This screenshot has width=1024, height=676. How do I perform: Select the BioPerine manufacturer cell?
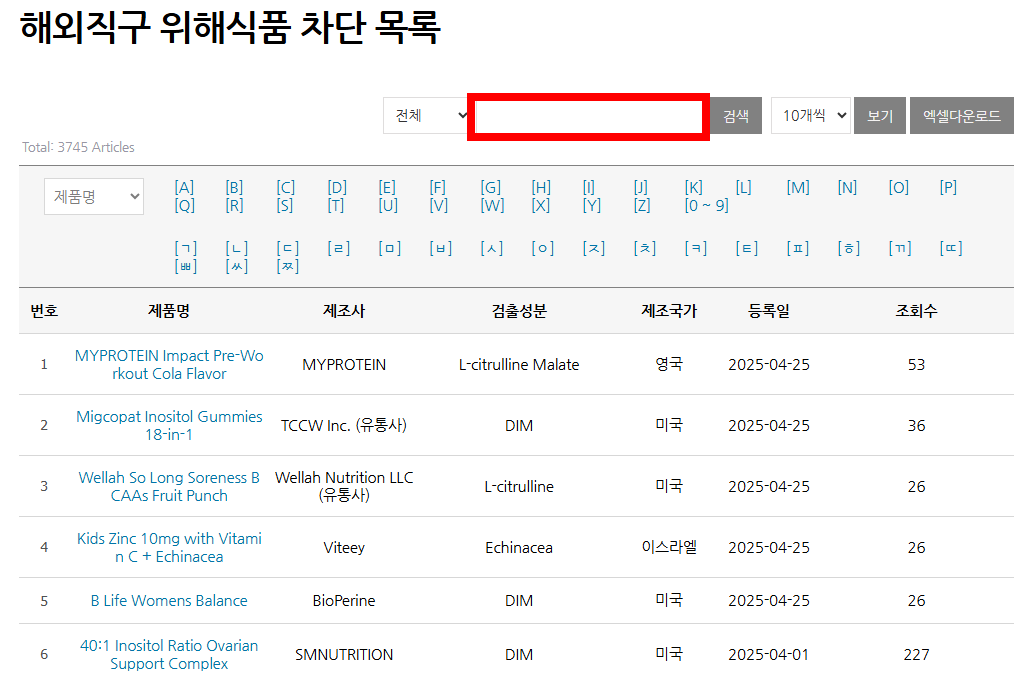click(x=344, y=600)
